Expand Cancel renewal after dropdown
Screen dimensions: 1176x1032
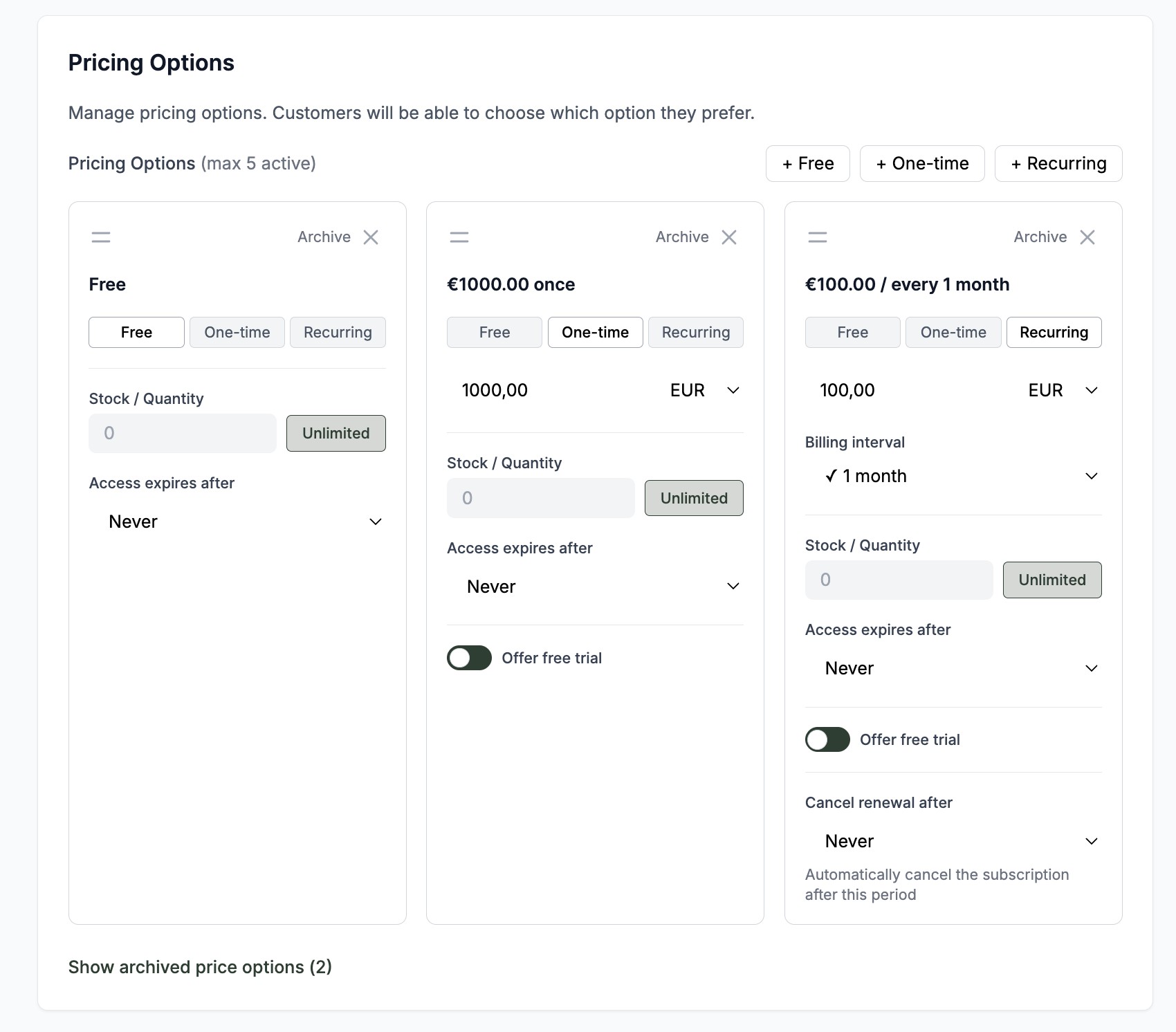pos(953,841)
